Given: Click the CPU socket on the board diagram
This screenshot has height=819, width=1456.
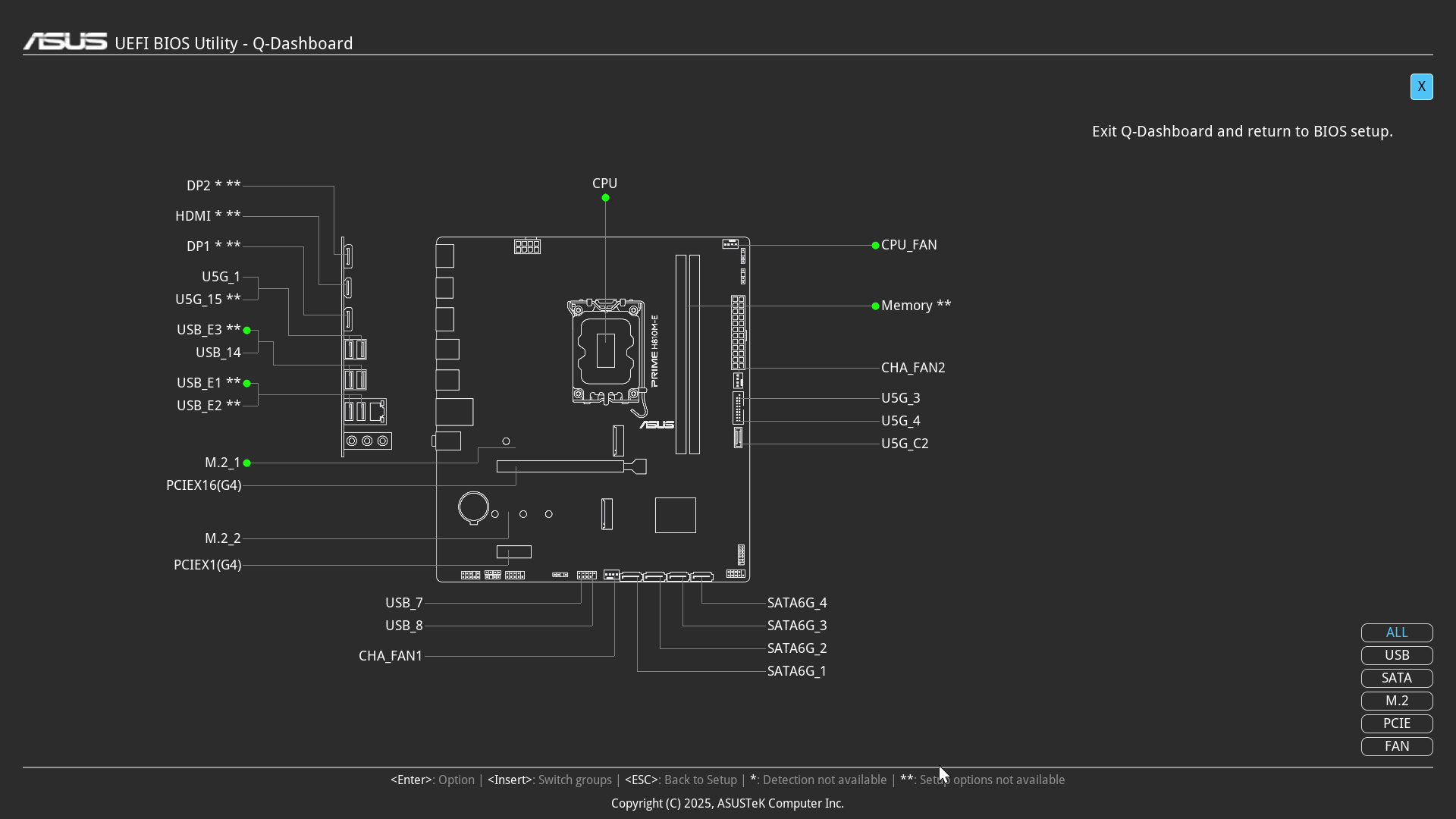Looking at the screenshot, I should coord(606,351).
